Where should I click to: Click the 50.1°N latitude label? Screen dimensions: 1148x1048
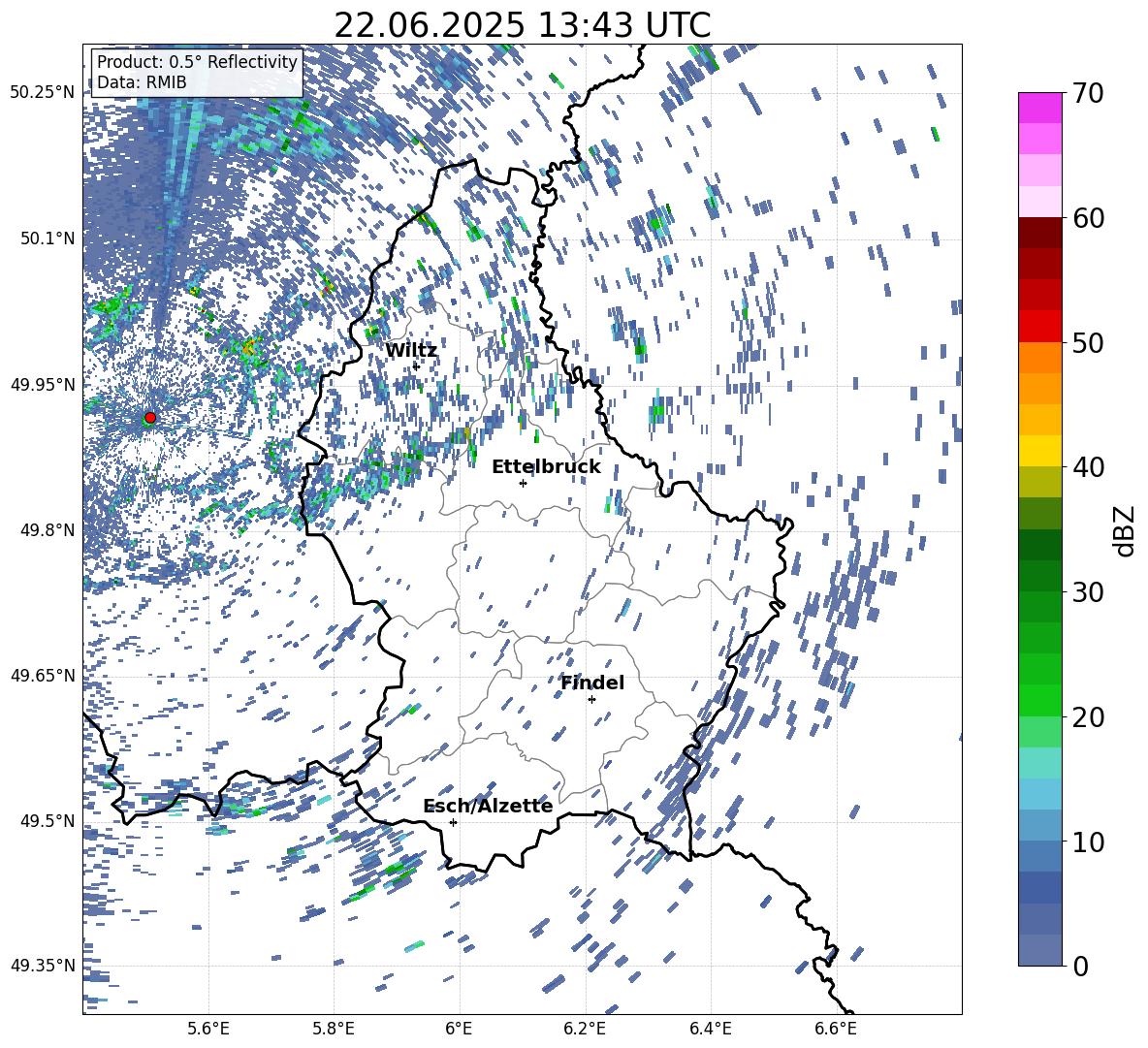point(48,238)
